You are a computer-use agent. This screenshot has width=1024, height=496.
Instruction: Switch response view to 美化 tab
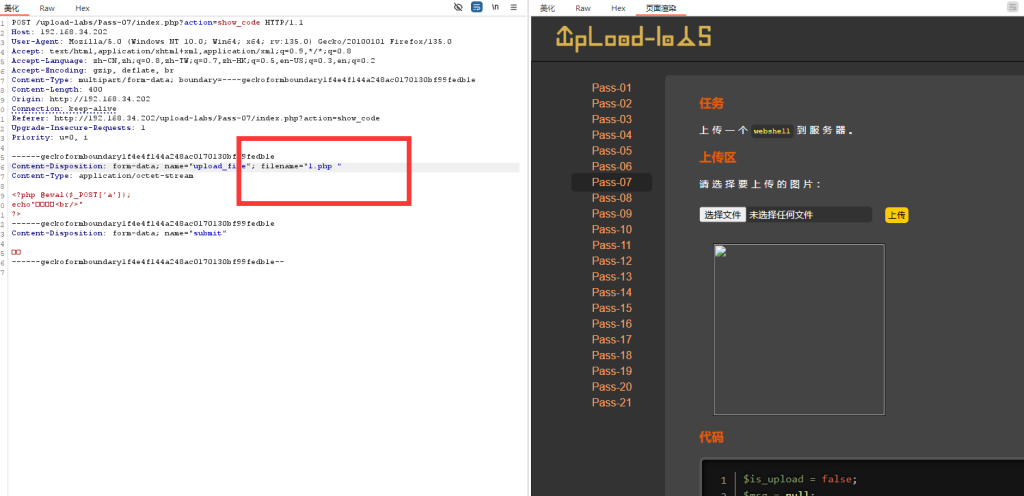pos(547,8)
